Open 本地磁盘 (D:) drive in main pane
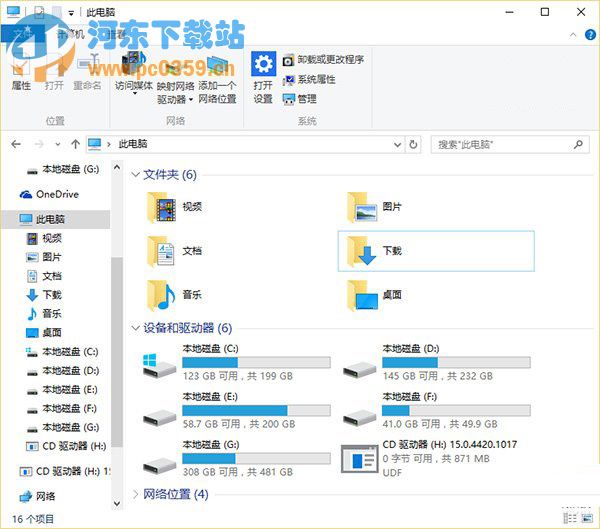The width and height of the screenshot is (600, 529). pos(436,362)
